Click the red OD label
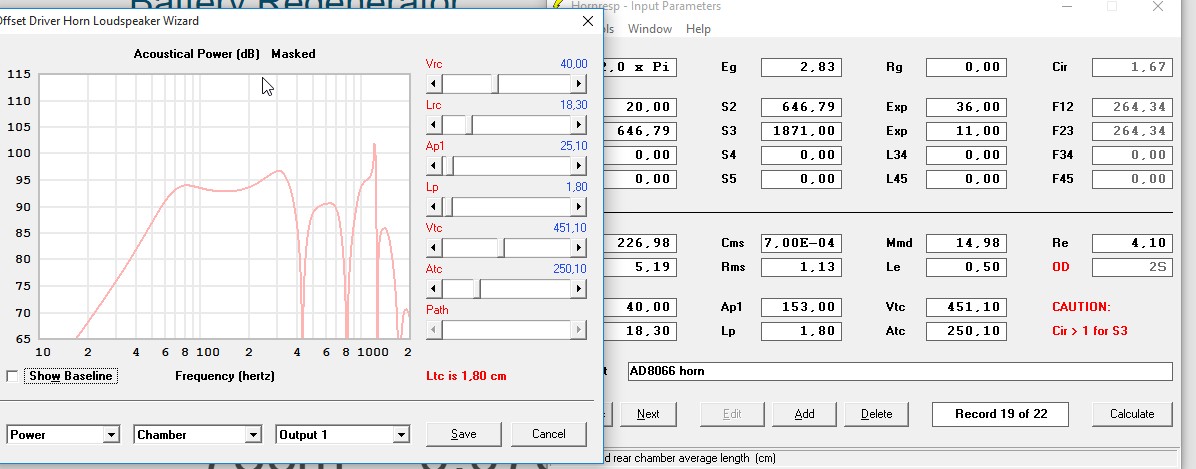1196x469 pixels. point(1061,267)
